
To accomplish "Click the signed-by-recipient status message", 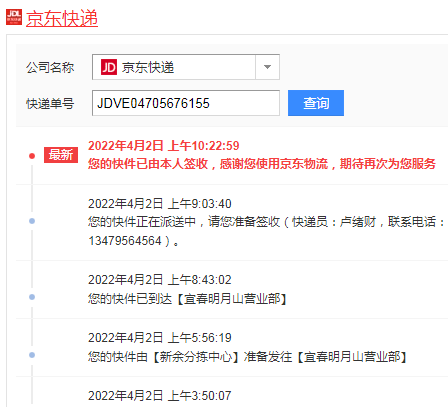I will 262,164.
